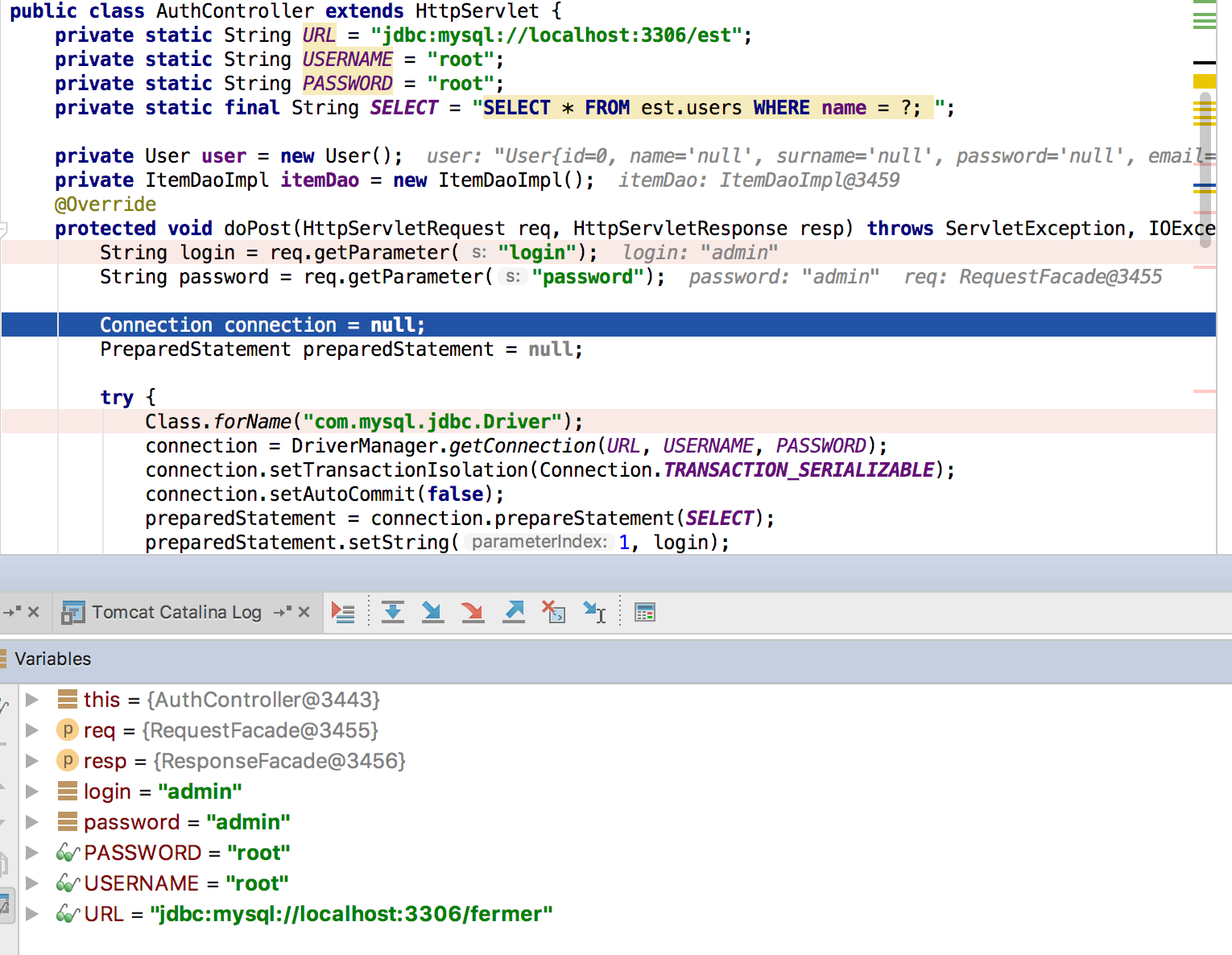Click the Tomcat Catalina Log tab icon
The width and height of the screenshot is (1232, 955).
73,613
